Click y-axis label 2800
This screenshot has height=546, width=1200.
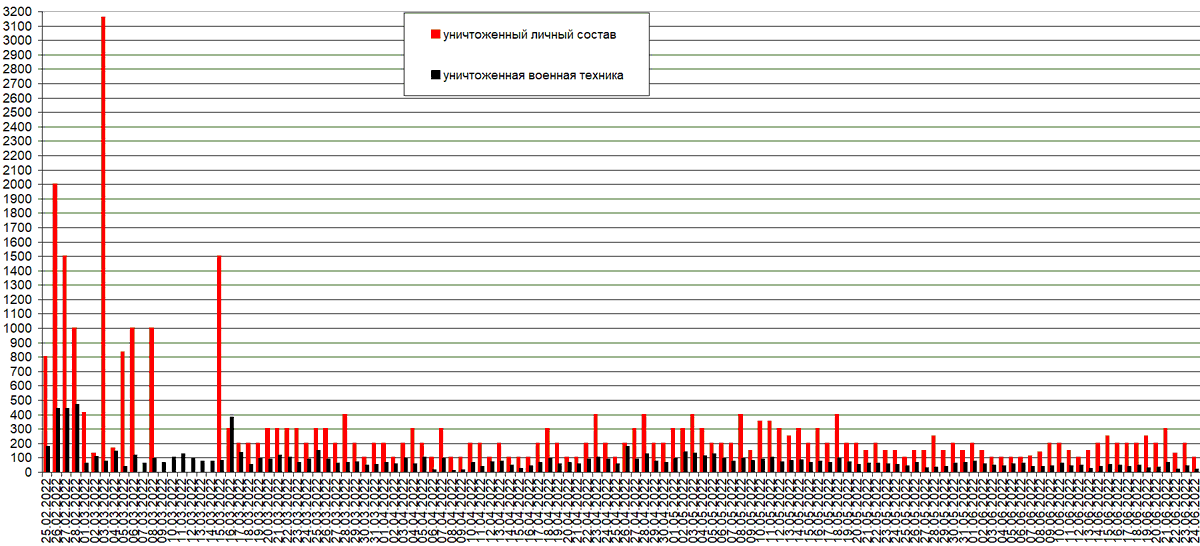coord(18,69)
